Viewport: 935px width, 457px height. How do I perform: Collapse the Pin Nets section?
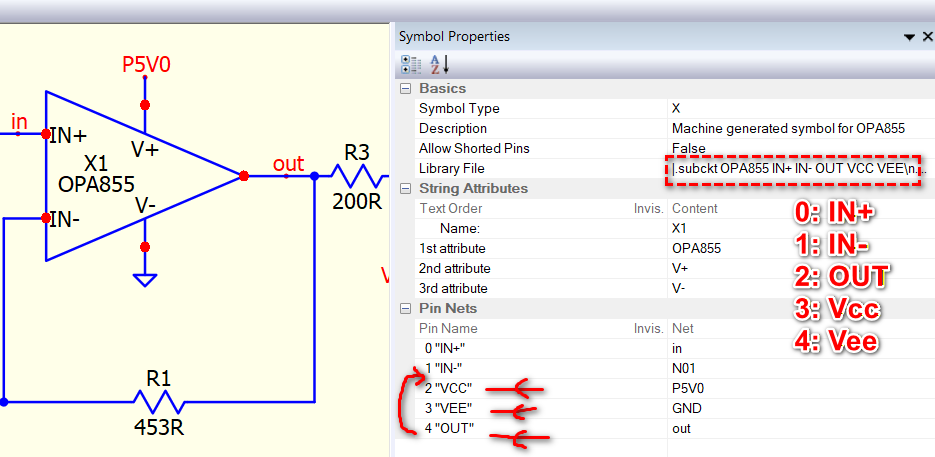coord(405,309)
